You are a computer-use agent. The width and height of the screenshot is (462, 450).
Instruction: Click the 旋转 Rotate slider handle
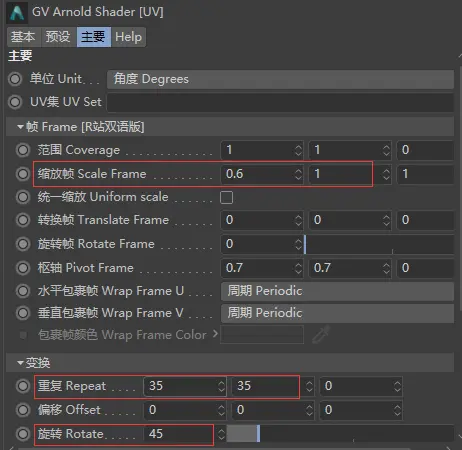pos(258,434)
